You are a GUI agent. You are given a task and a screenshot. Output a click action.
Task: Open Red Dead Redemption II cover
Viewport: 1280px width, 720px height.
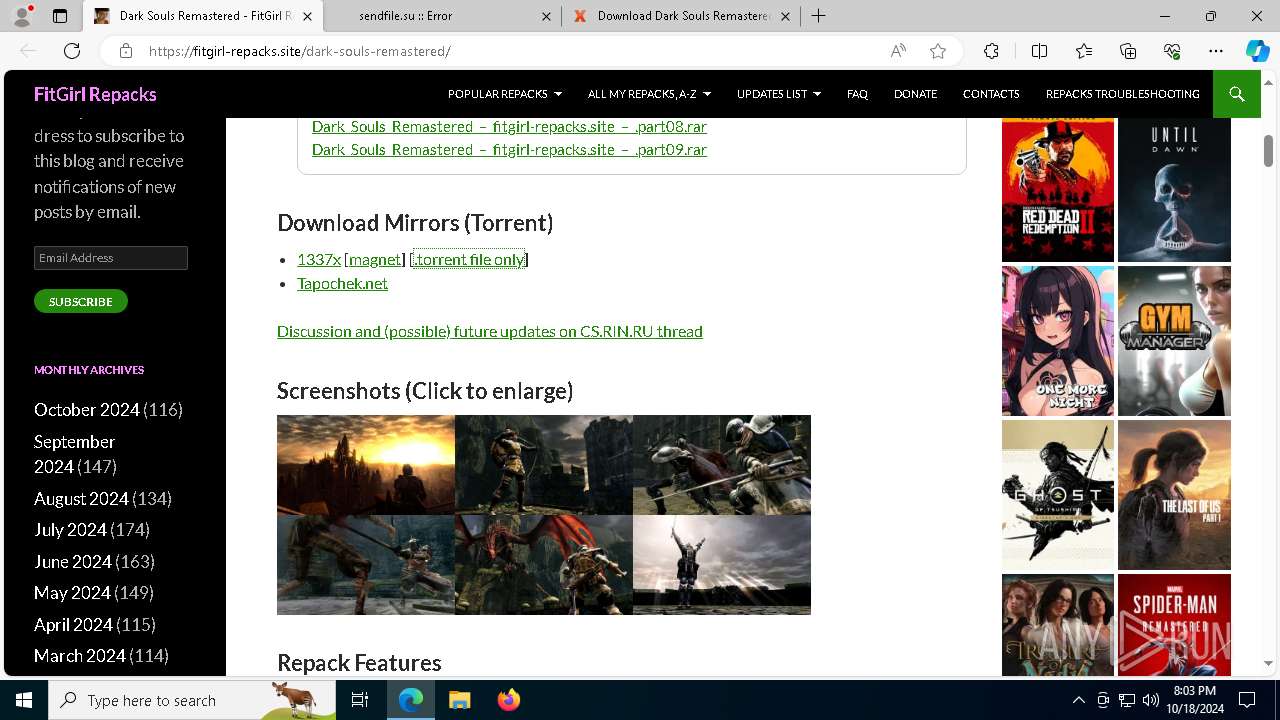[1058, 190]
